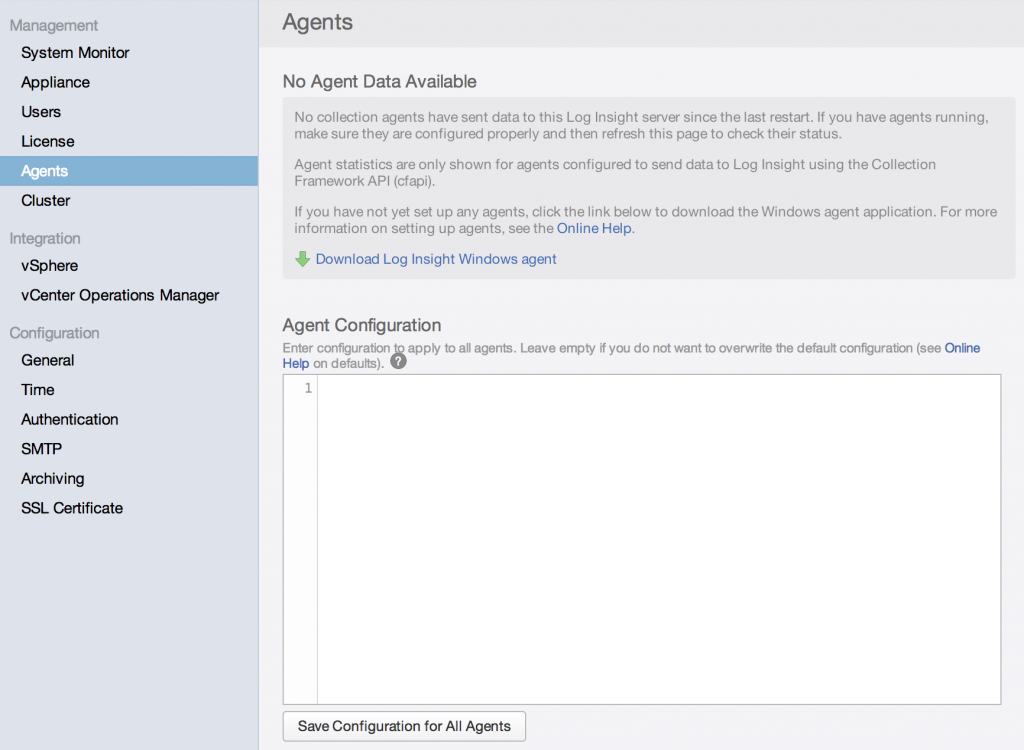Open Online Help from Agent Configuration description

pyautogui.click(x=962, y=347)
